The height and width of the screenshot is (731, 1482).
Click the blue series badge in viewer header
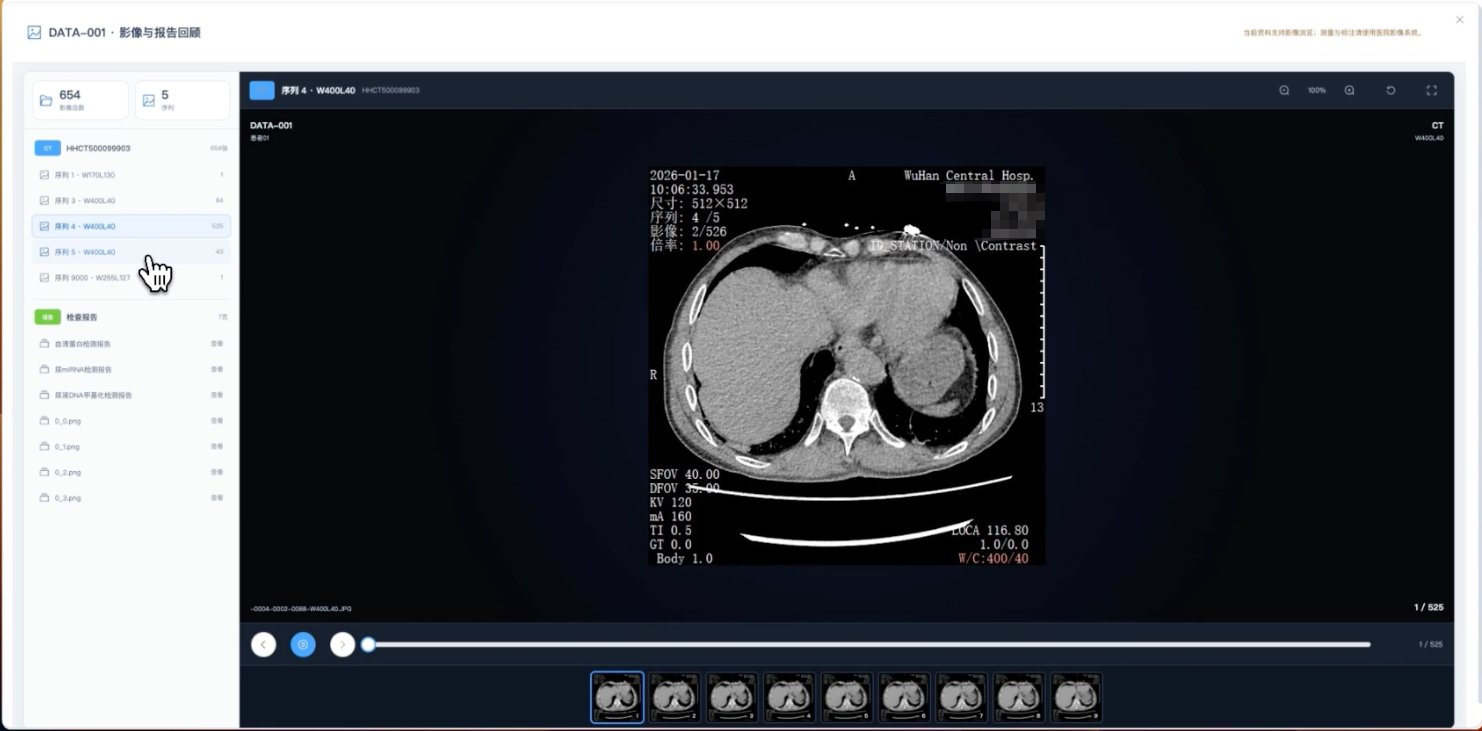[262, 90]
